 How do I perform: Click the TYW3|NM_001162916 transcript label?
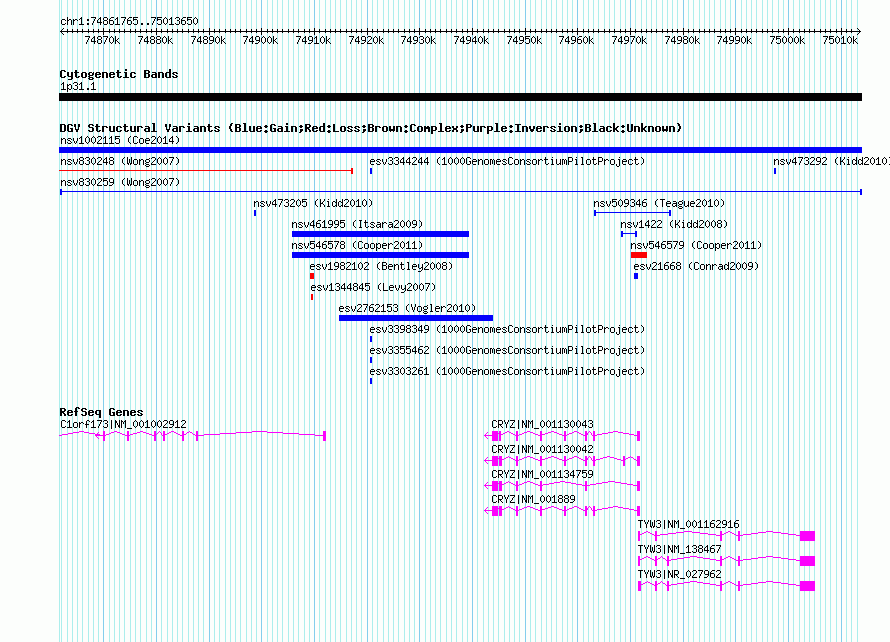coord(689,524)
